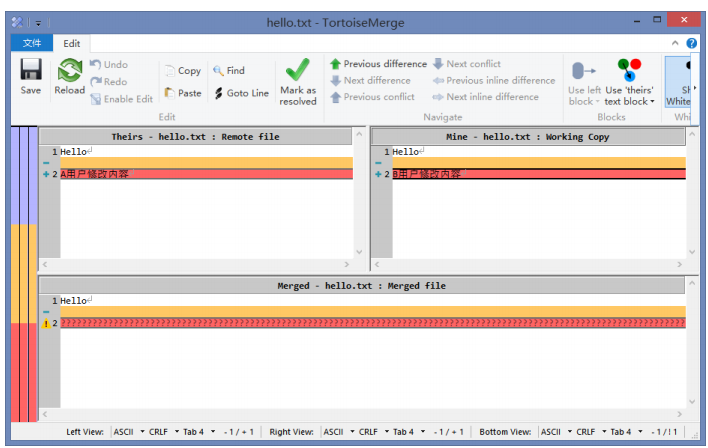This screenshot has height=448, width=708.
Task: Redo the last undone edit
Action: point(109,82)
